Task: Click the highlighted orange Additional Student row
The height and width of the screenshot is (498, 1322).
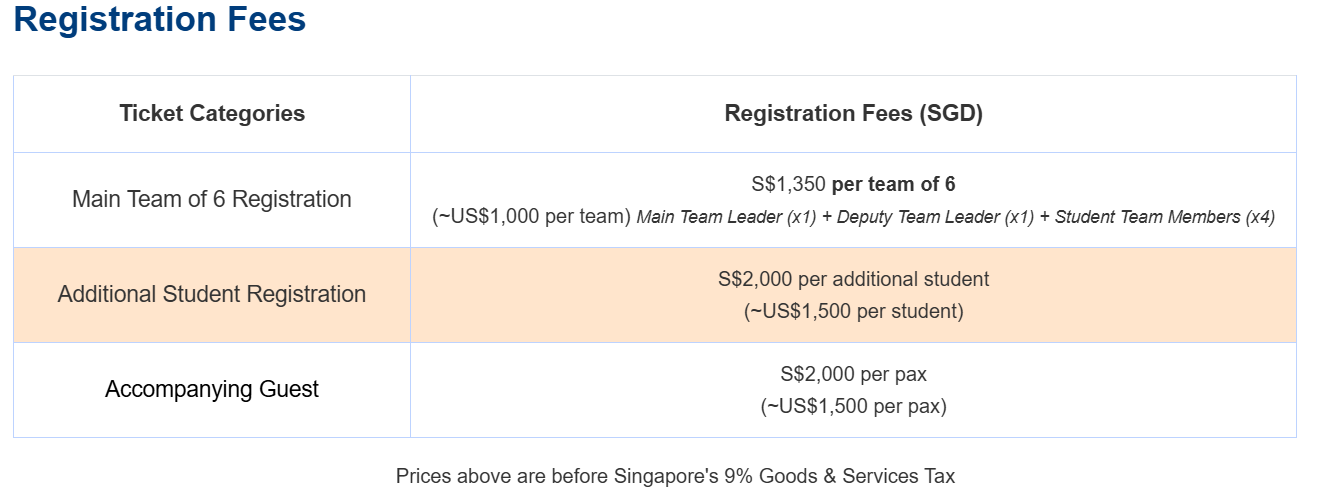Action: (x=655, y=295)
